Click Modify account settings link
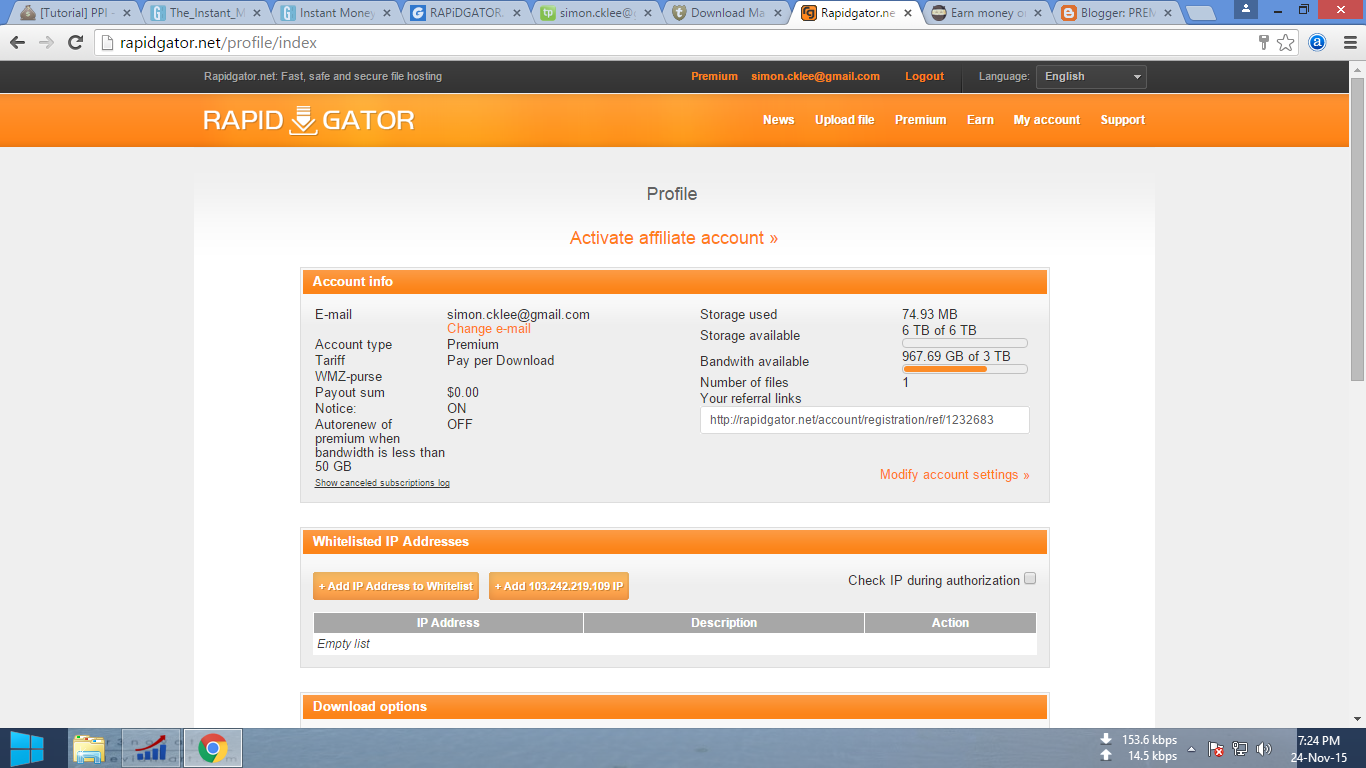 (954, 475)
